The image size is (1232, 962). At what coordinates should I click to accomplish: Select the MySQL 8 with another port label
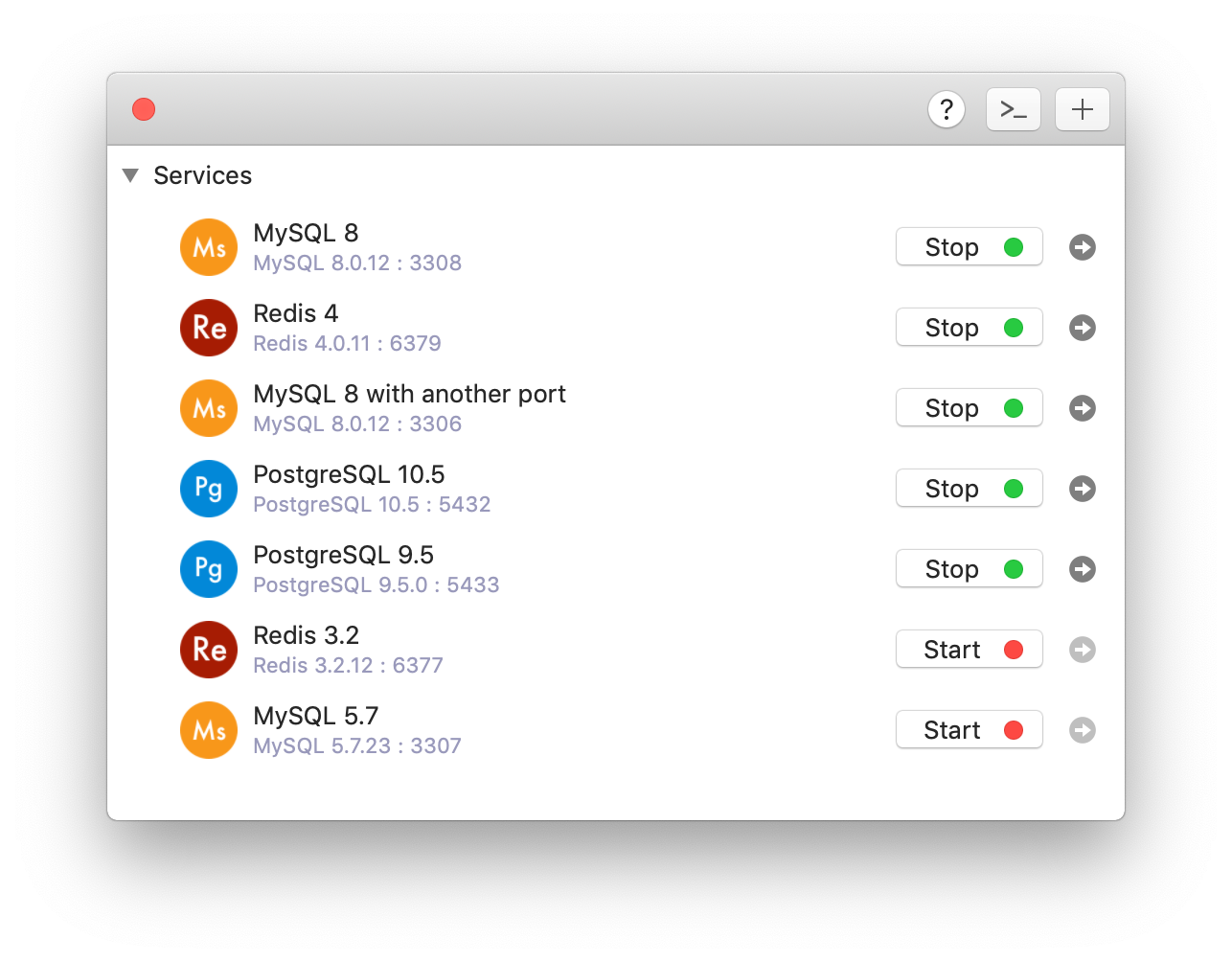pyautogui.click(x=409, y=393)
